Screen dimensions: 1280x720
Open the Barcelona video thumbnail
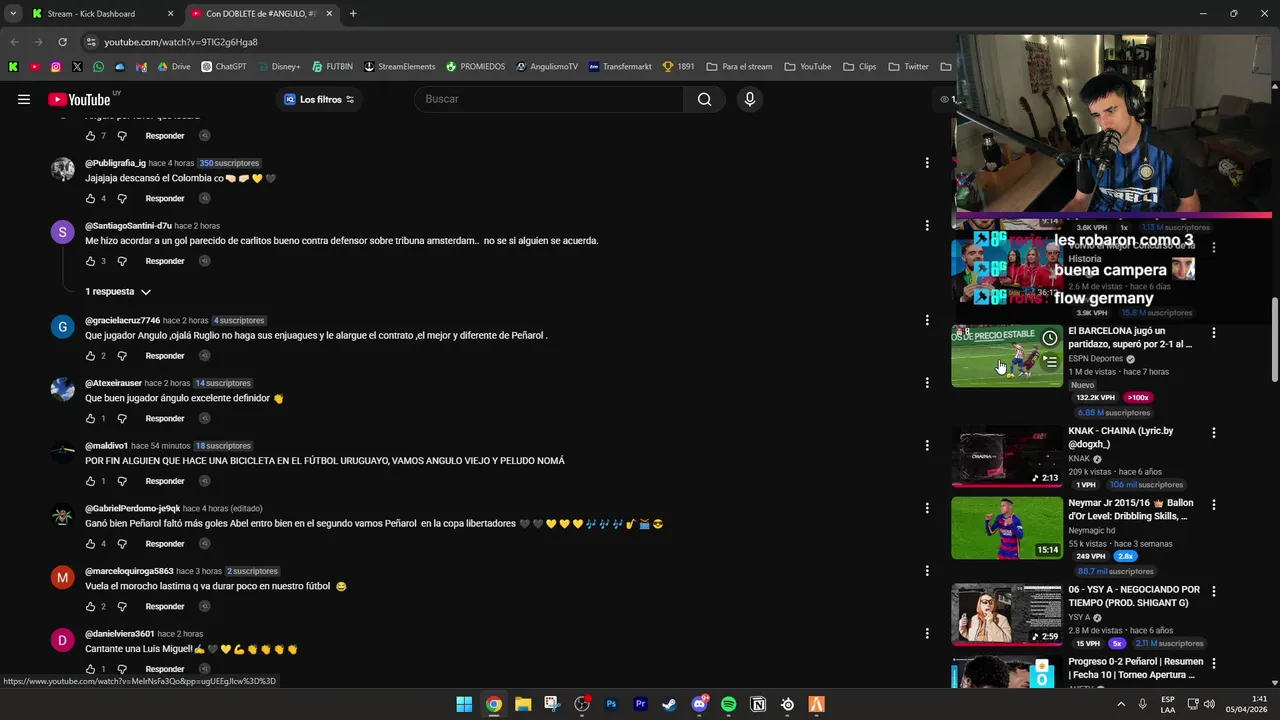(1007, 356)
